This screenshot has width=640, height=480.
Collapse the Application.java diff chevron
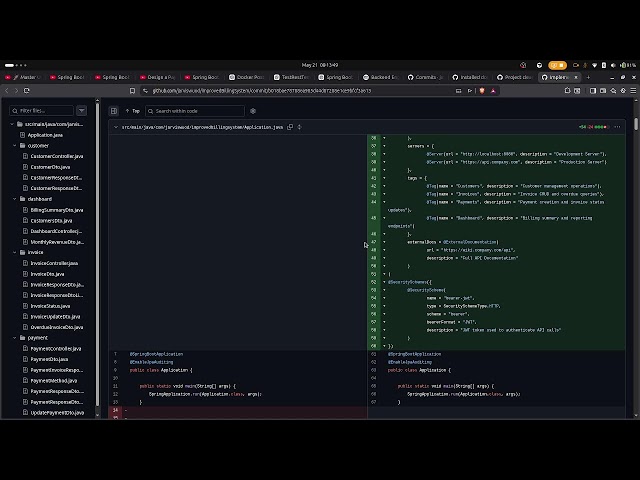point(116,127)
